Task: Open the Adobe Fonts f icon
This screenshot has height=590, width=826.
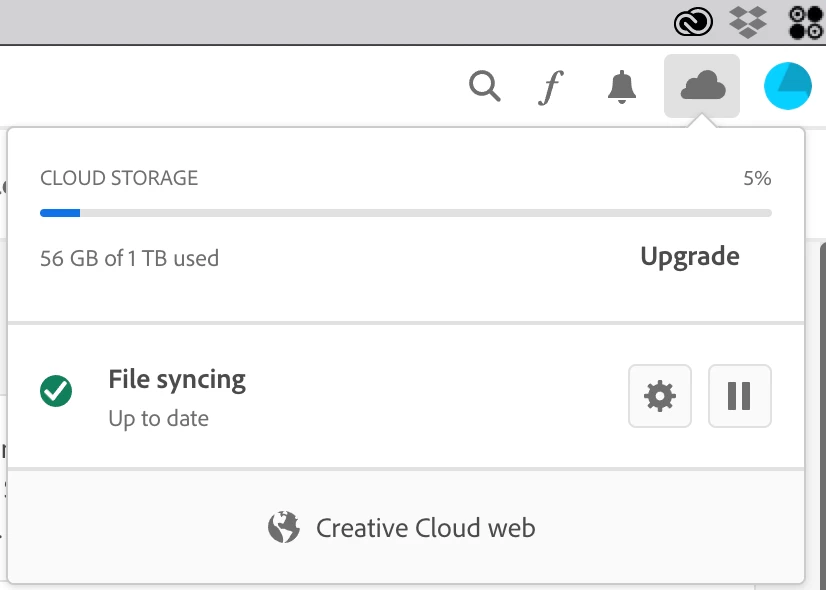Action: point(551,87)
